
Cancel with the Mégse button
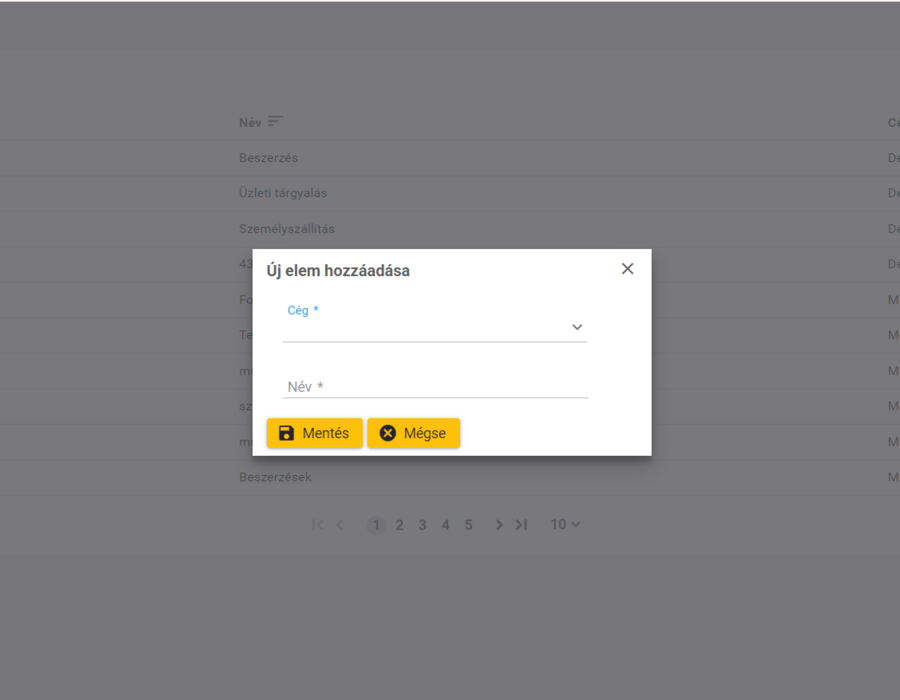coord(413,433)
